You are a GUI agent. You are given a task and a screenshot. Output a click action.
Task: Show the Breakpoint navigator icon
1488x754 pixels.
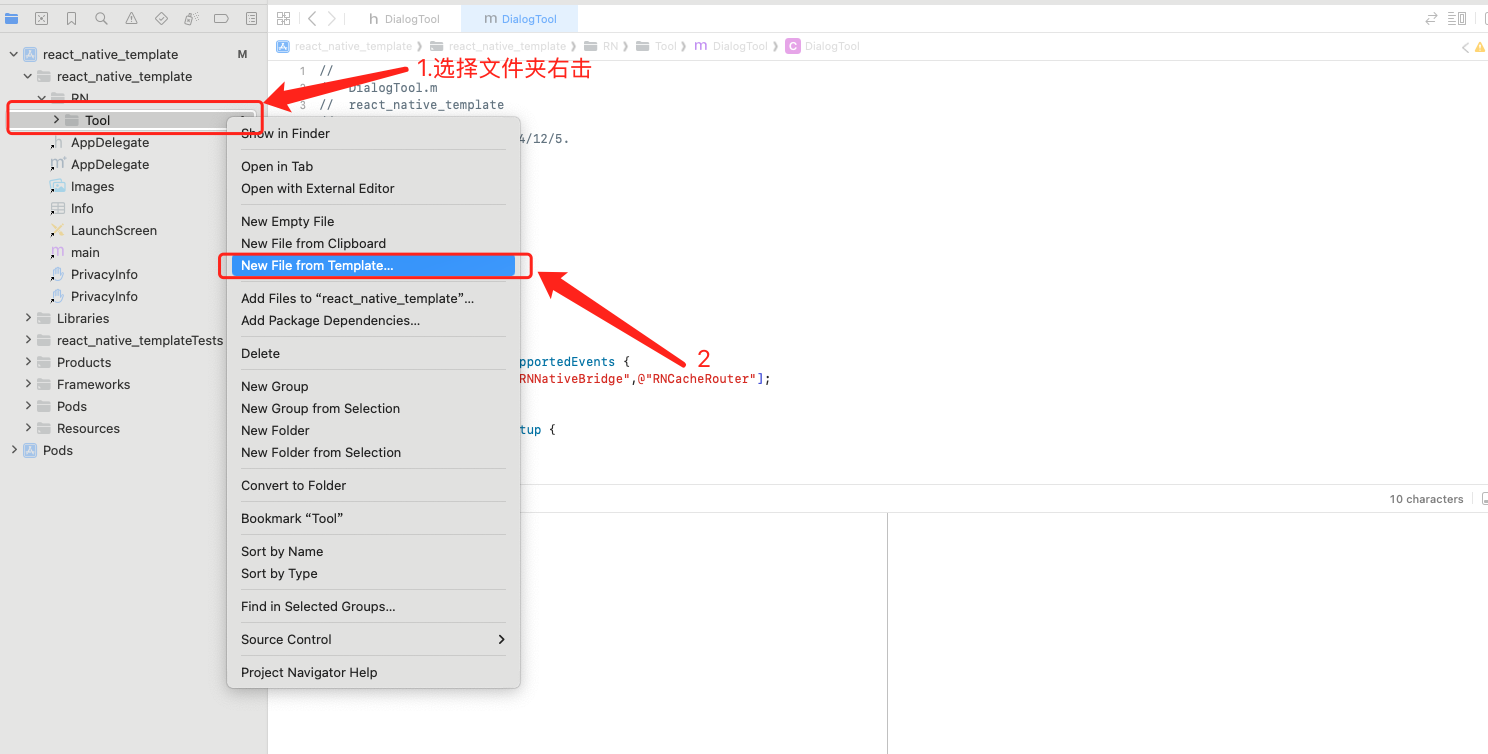click(x=221, y=19)
